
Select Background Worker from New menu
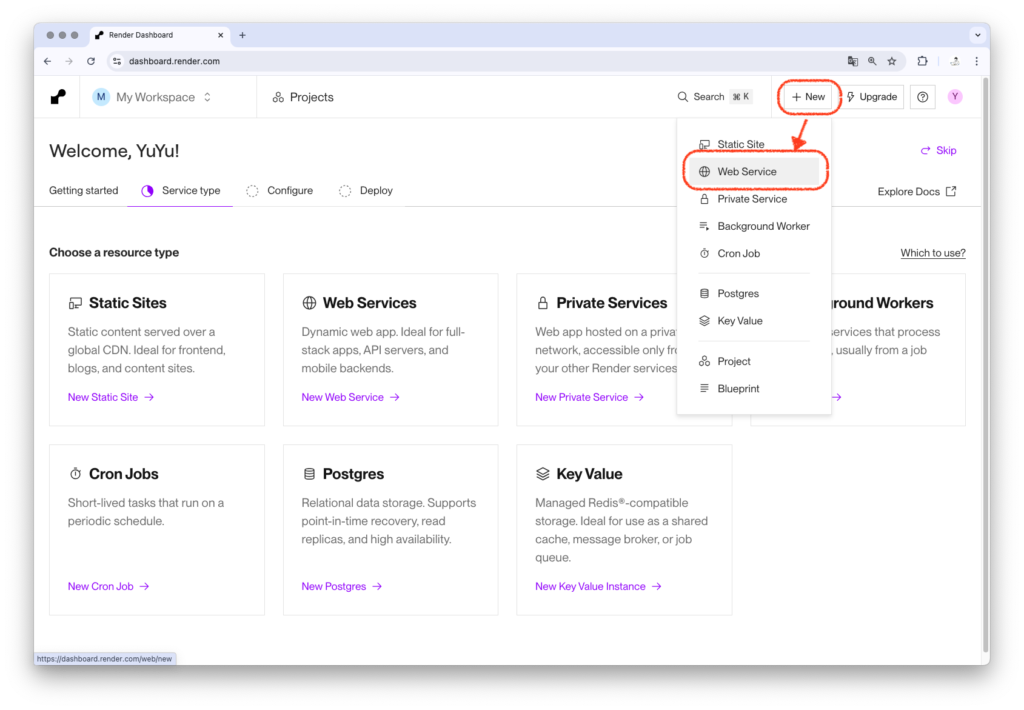click(x=754, y=226)
